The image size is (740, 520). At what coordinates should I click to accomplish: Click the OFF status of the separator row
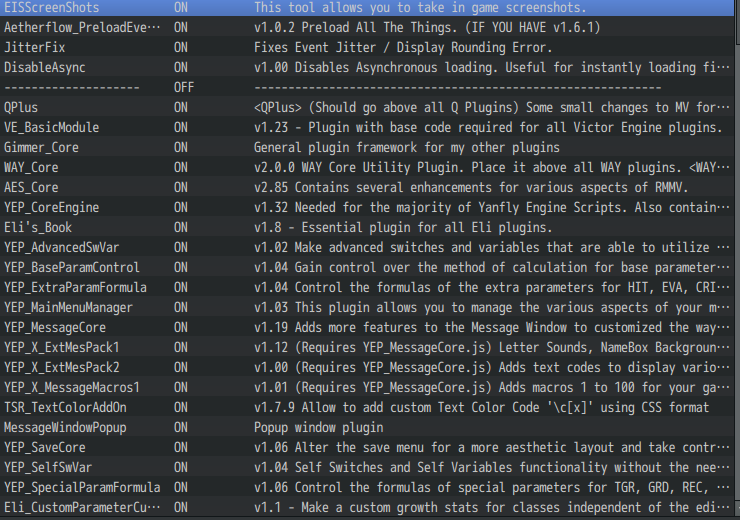tap(184, 87)
